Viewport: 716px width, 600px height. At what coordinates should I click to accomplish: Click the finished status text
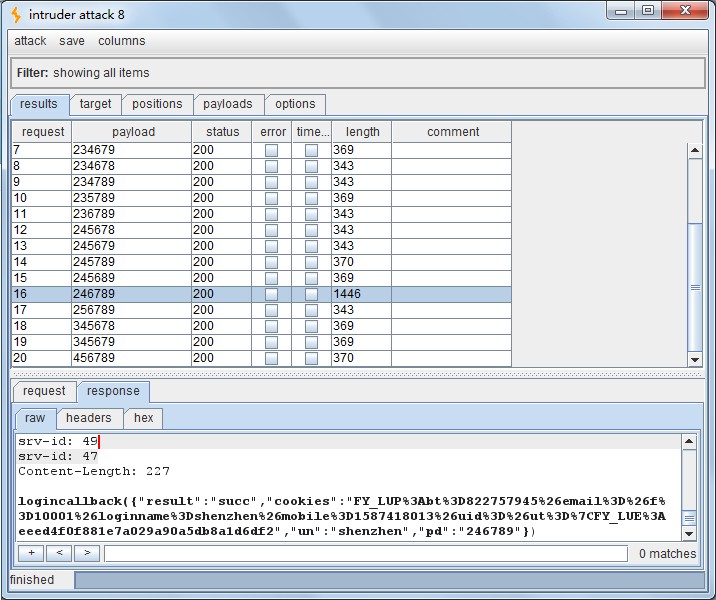(x=32, y=580)
